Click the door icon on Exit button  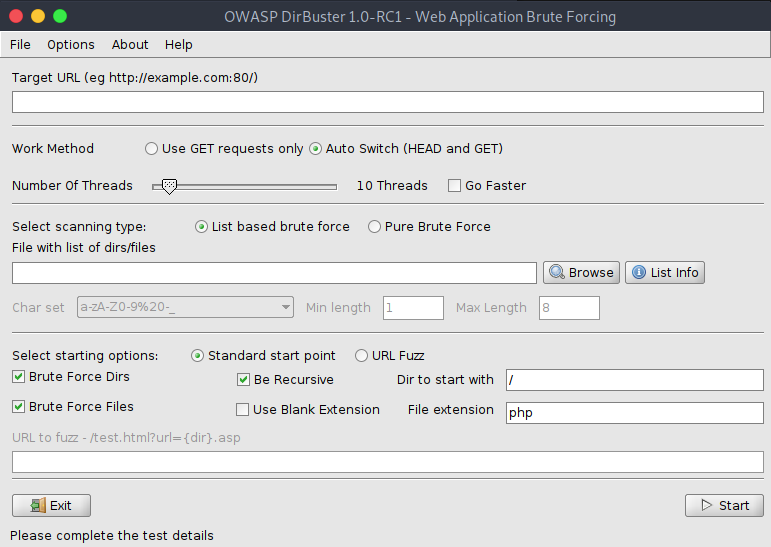tap(38, 505)
